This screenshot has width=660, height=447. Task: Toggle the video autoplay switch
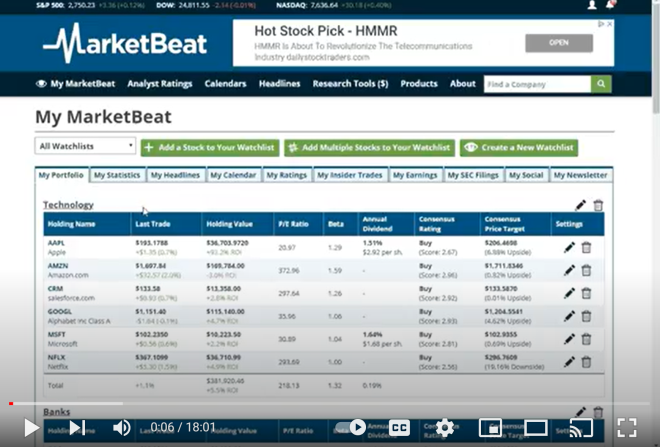click(356, 427)
